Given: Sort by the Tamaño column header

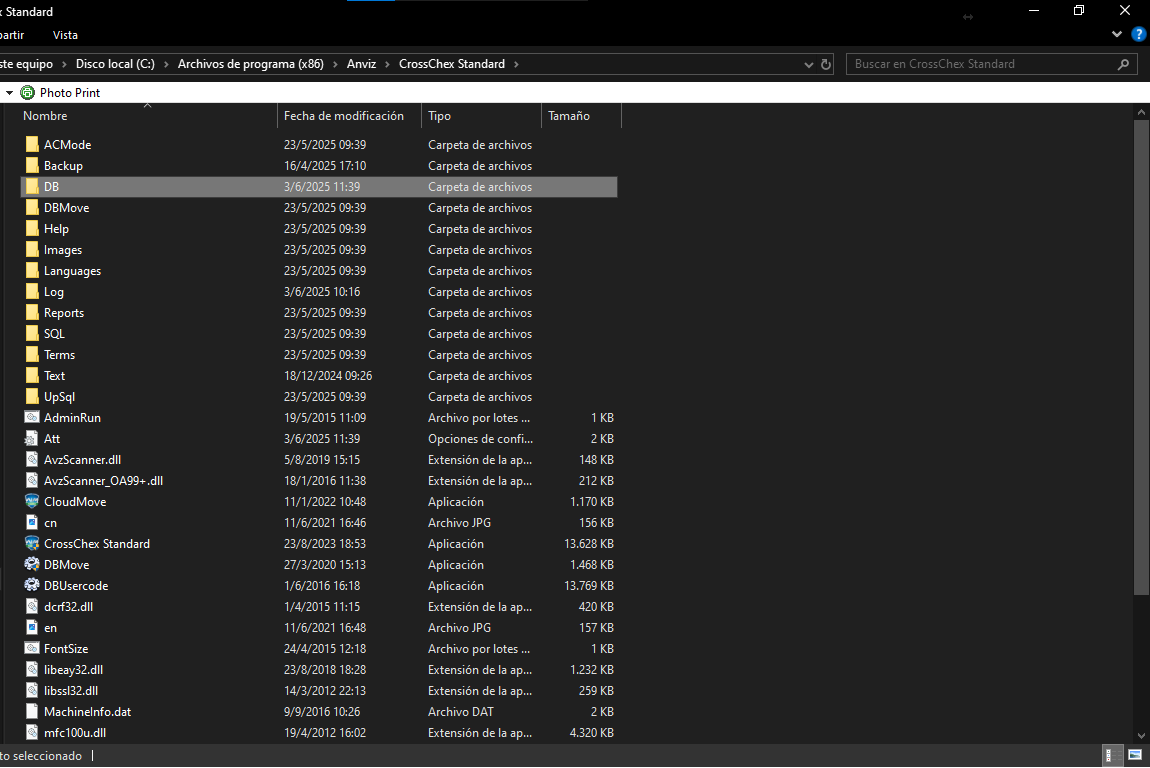Looking at the screenshot, I should (x=582, y=116).
